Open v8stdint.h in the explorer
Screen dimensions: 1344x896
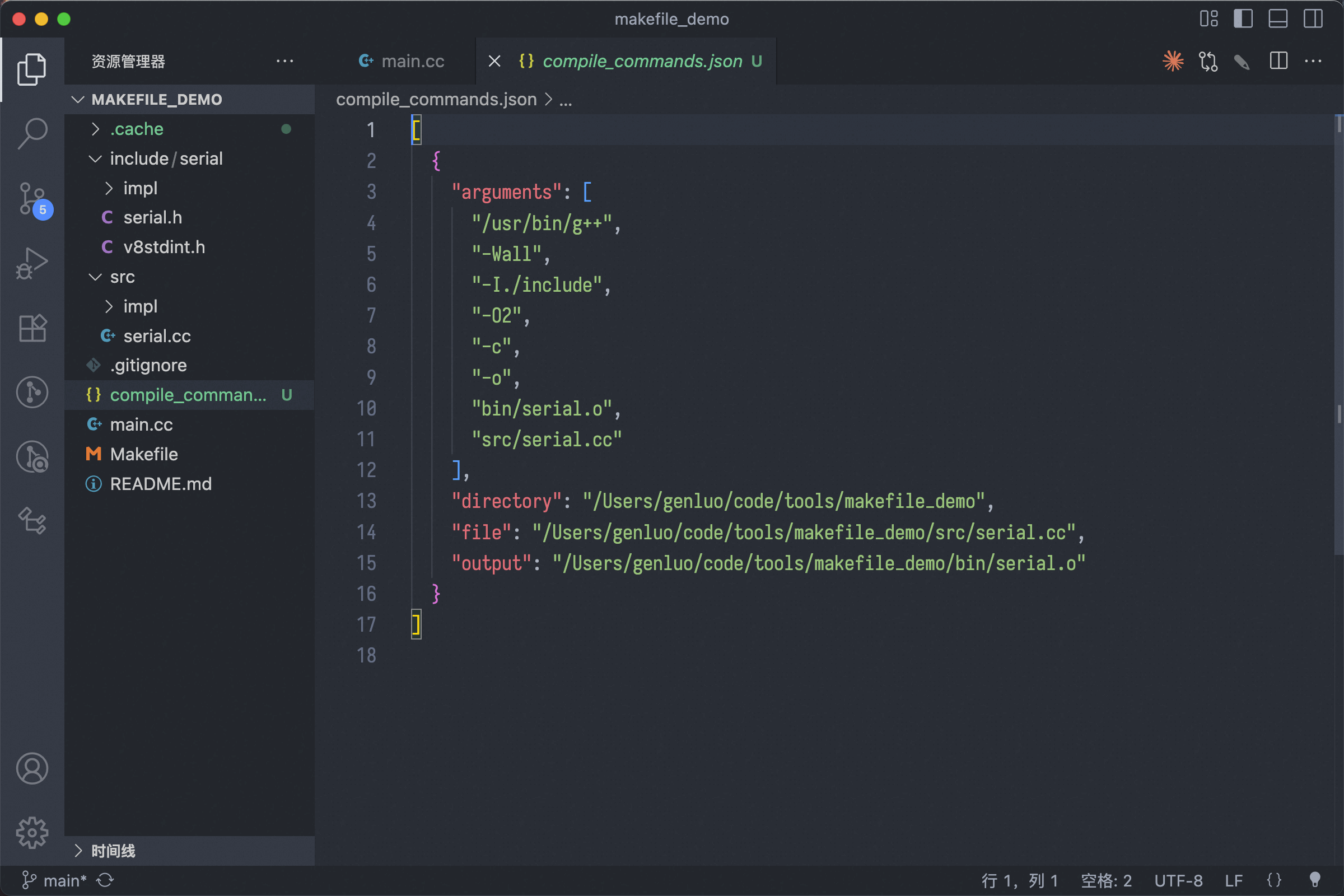(190, 248)
